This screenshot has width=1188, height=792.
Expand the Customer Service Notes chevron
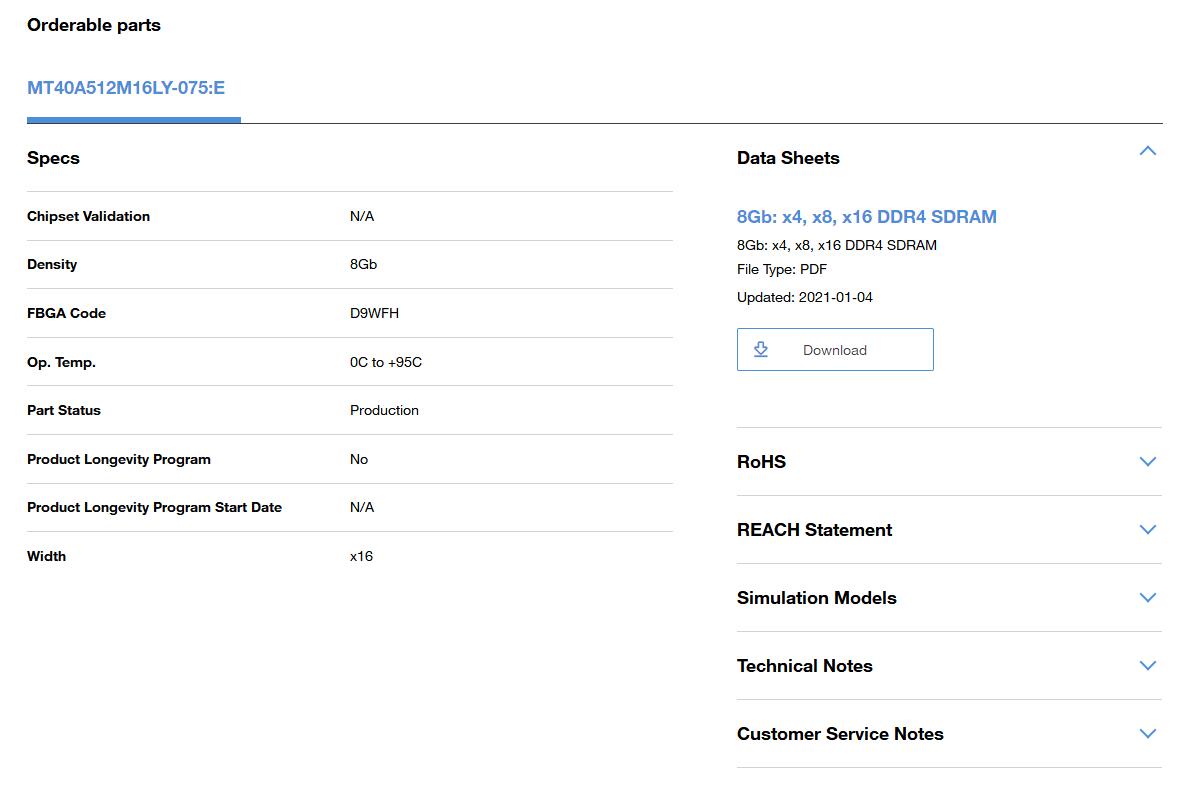tap(1148, 734)
